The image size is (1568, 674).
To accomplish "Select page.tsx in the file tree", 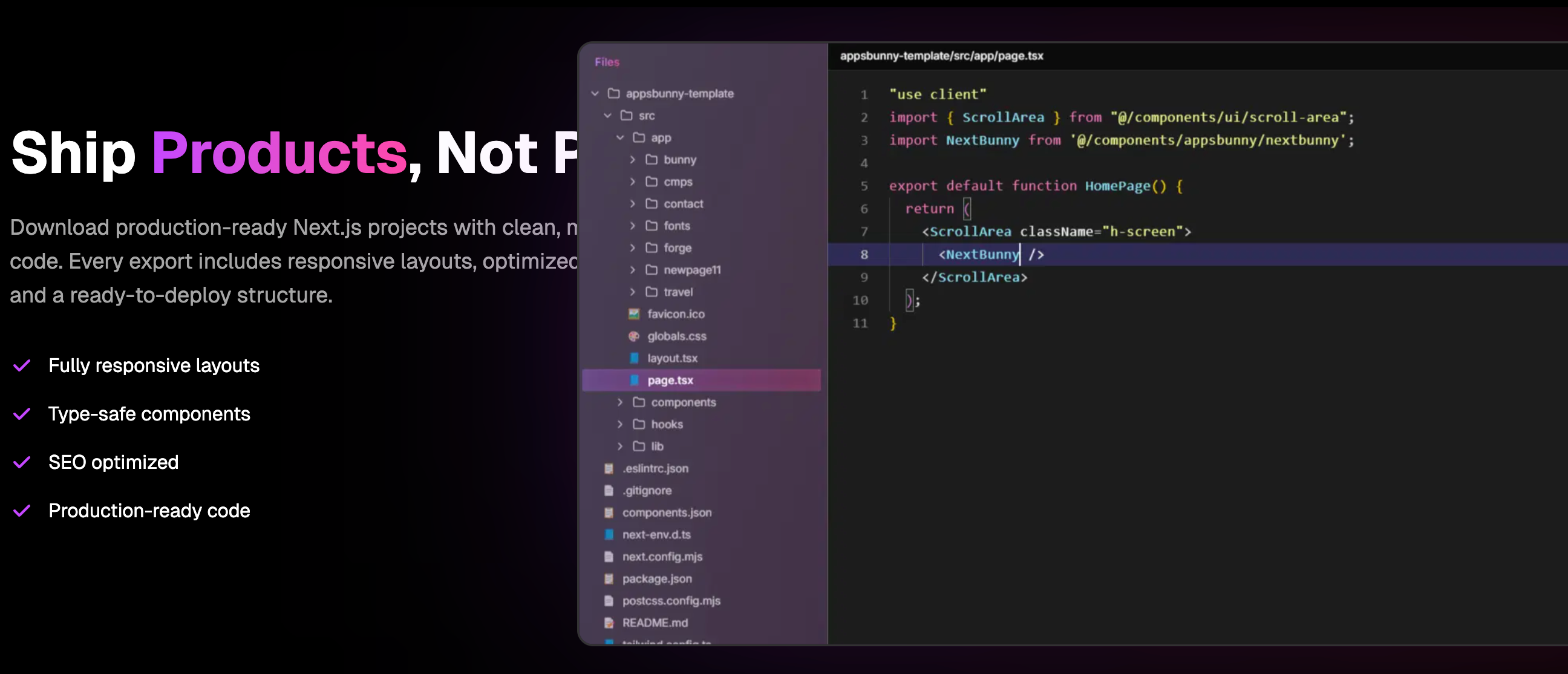I will click(x=670, y=380).
